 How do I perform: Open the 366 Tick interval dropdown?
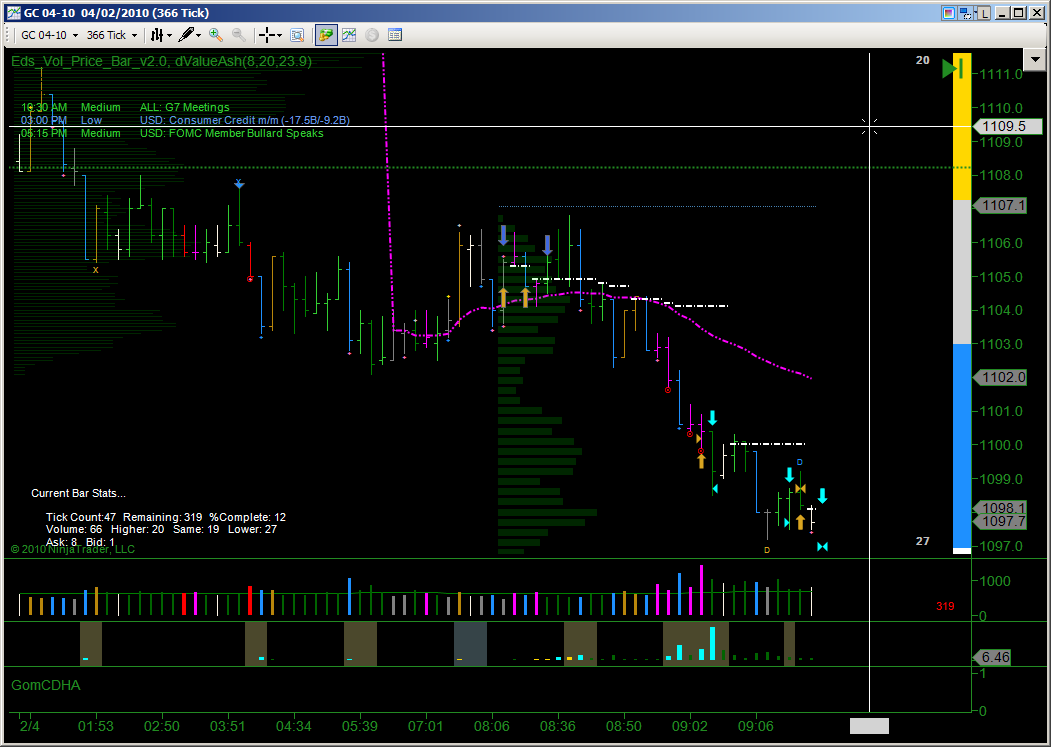click(112, 35)
